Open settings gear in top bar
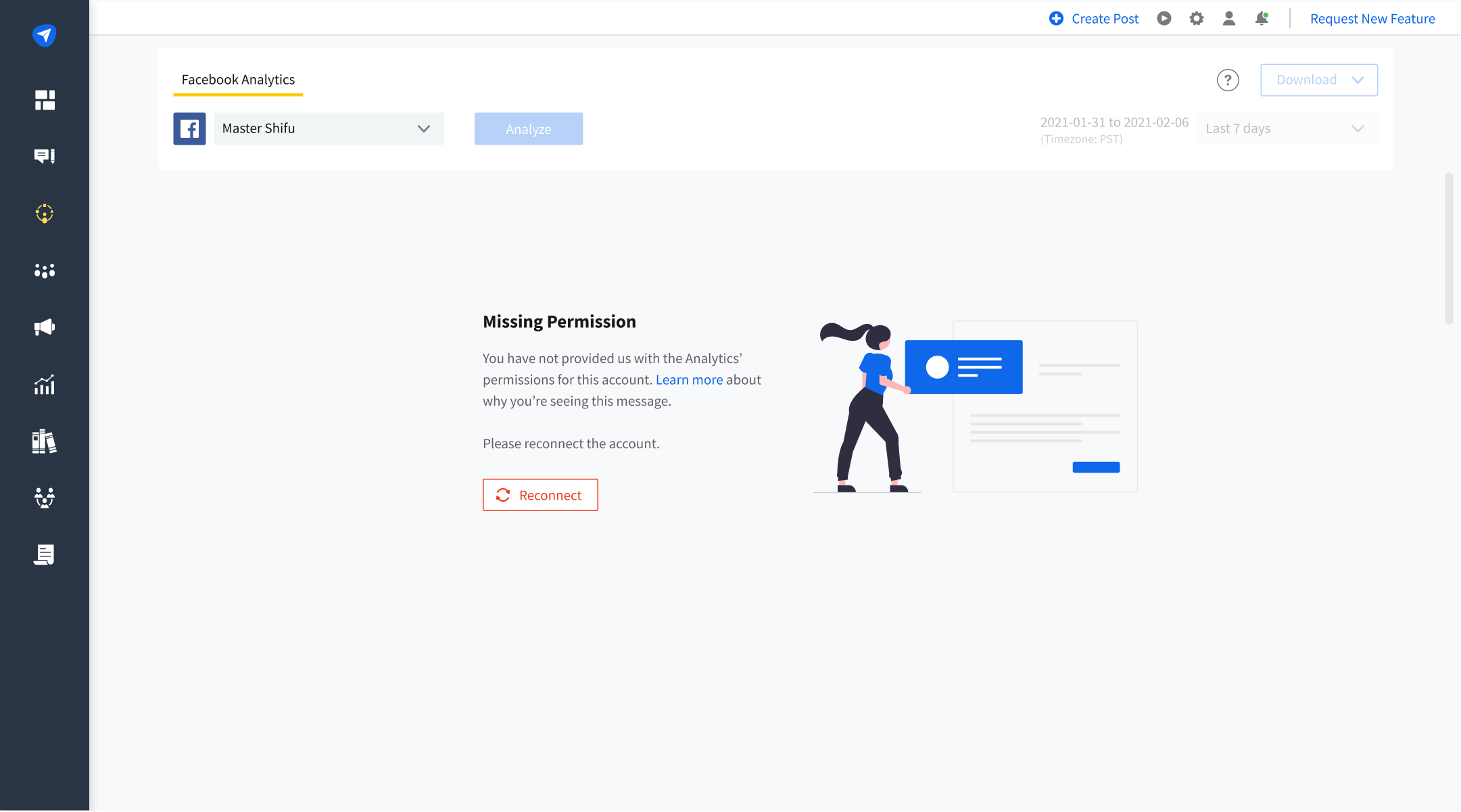This screenshot has width=1461, height=812. [x=1197, y=19]
